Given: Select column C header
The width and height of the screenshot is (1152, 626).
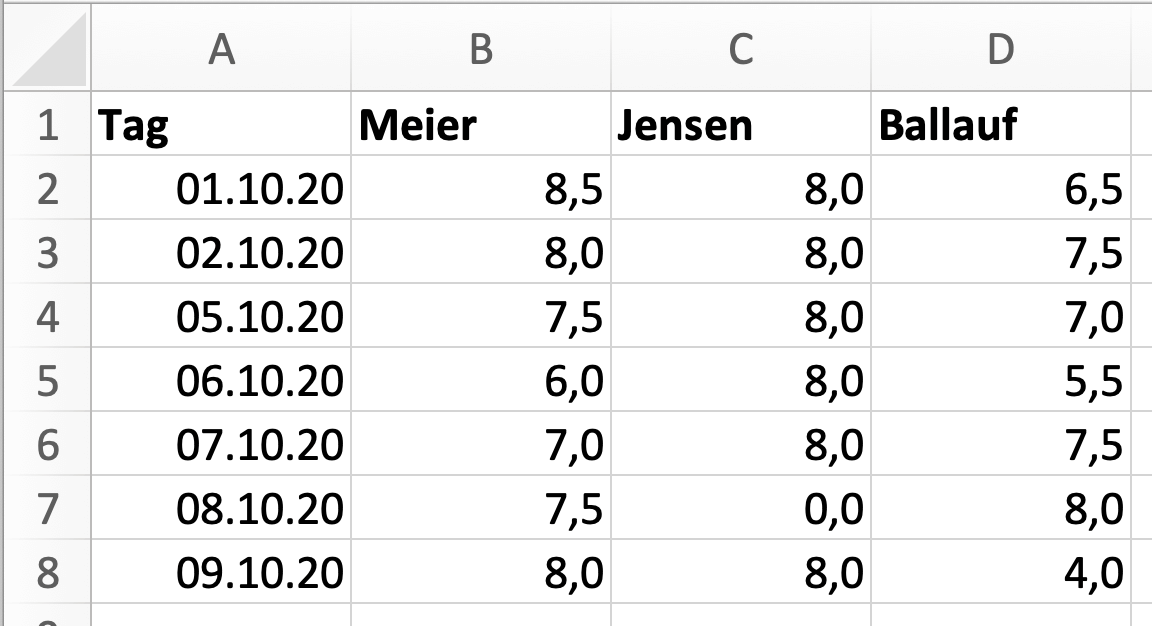Looking at the screenshot, I should 741,49.
